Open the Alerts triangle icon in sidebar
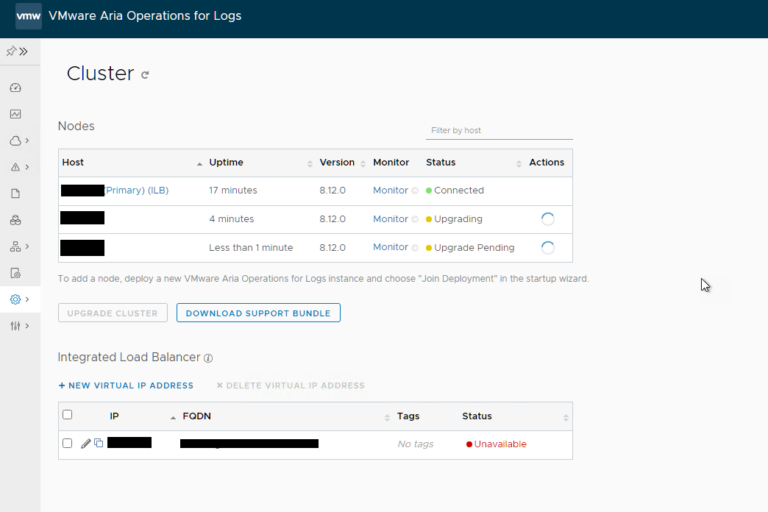 (16, 167)
